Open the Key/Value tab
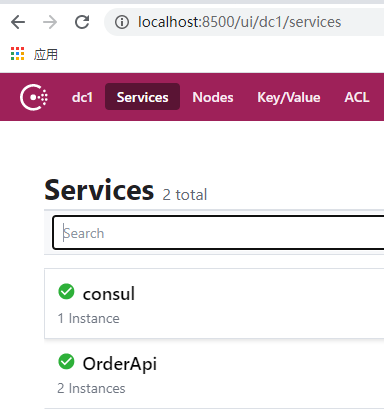 coord(289,97)
